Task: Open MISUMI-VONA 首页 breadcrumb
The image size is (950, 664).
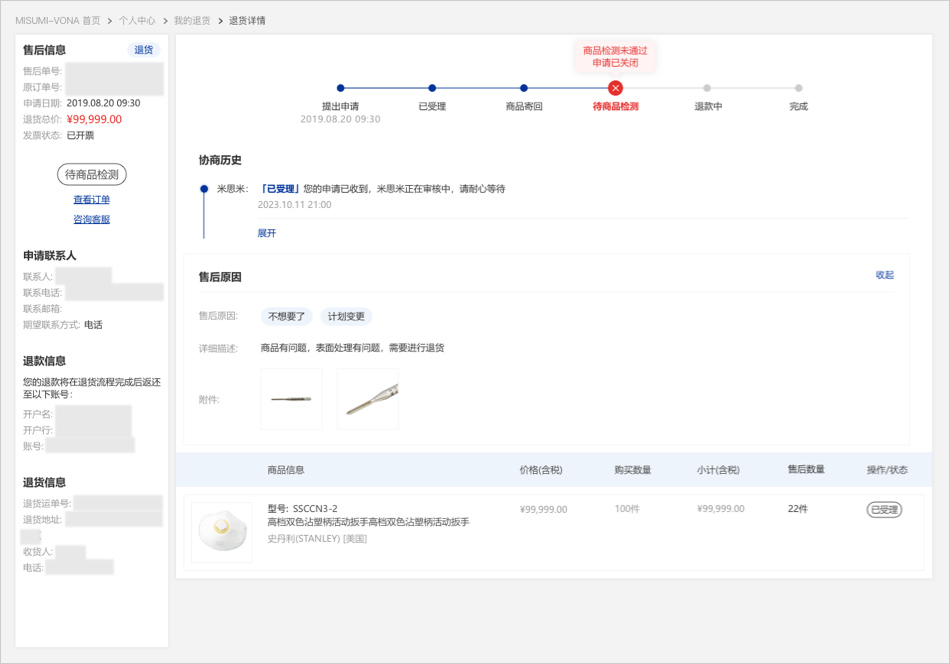Action: coord(58,20)
